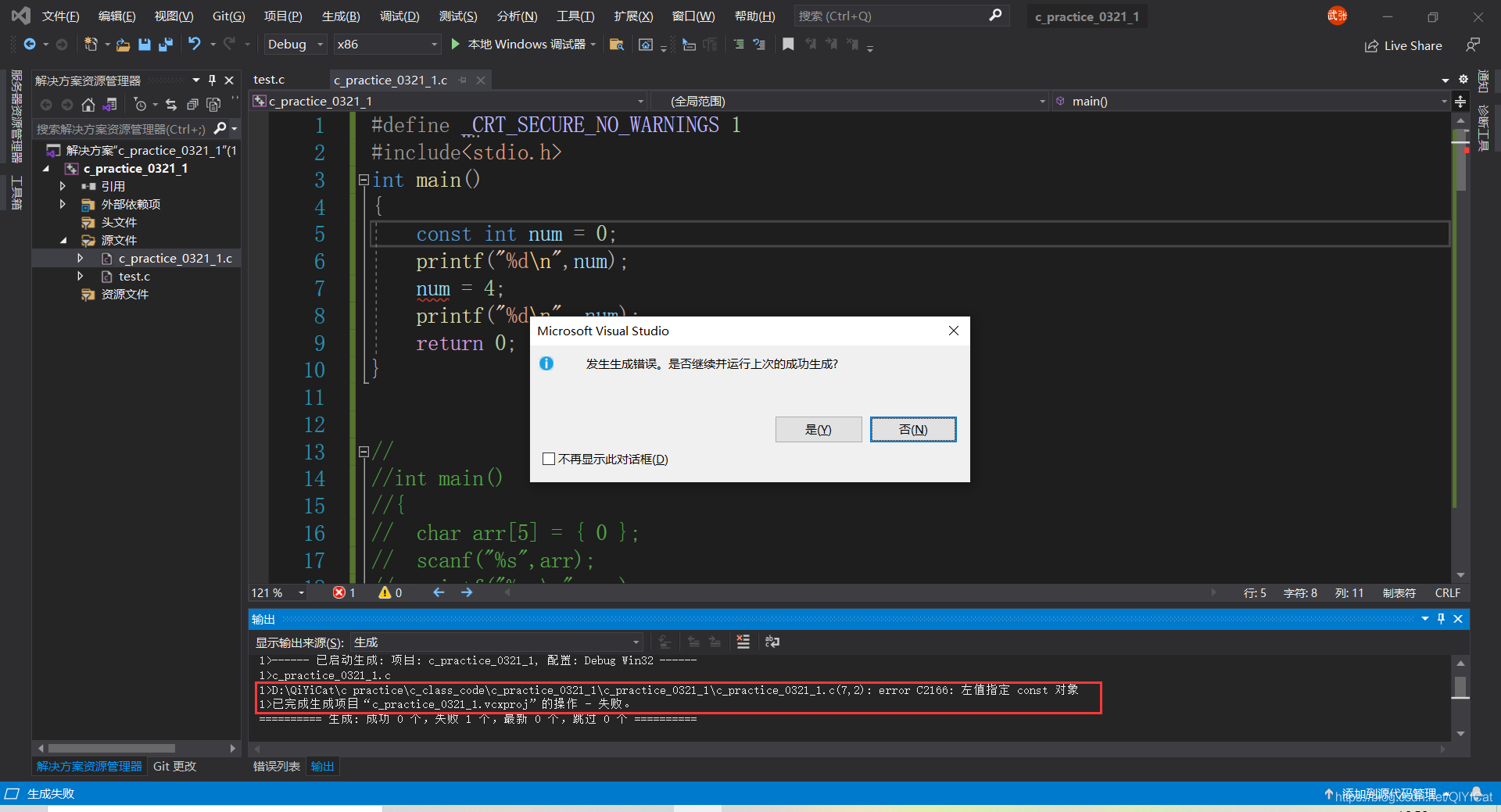Toggle bookmark using the bookmark icon
This screenshot has width=1501, height=812.
tap(788, 45)
